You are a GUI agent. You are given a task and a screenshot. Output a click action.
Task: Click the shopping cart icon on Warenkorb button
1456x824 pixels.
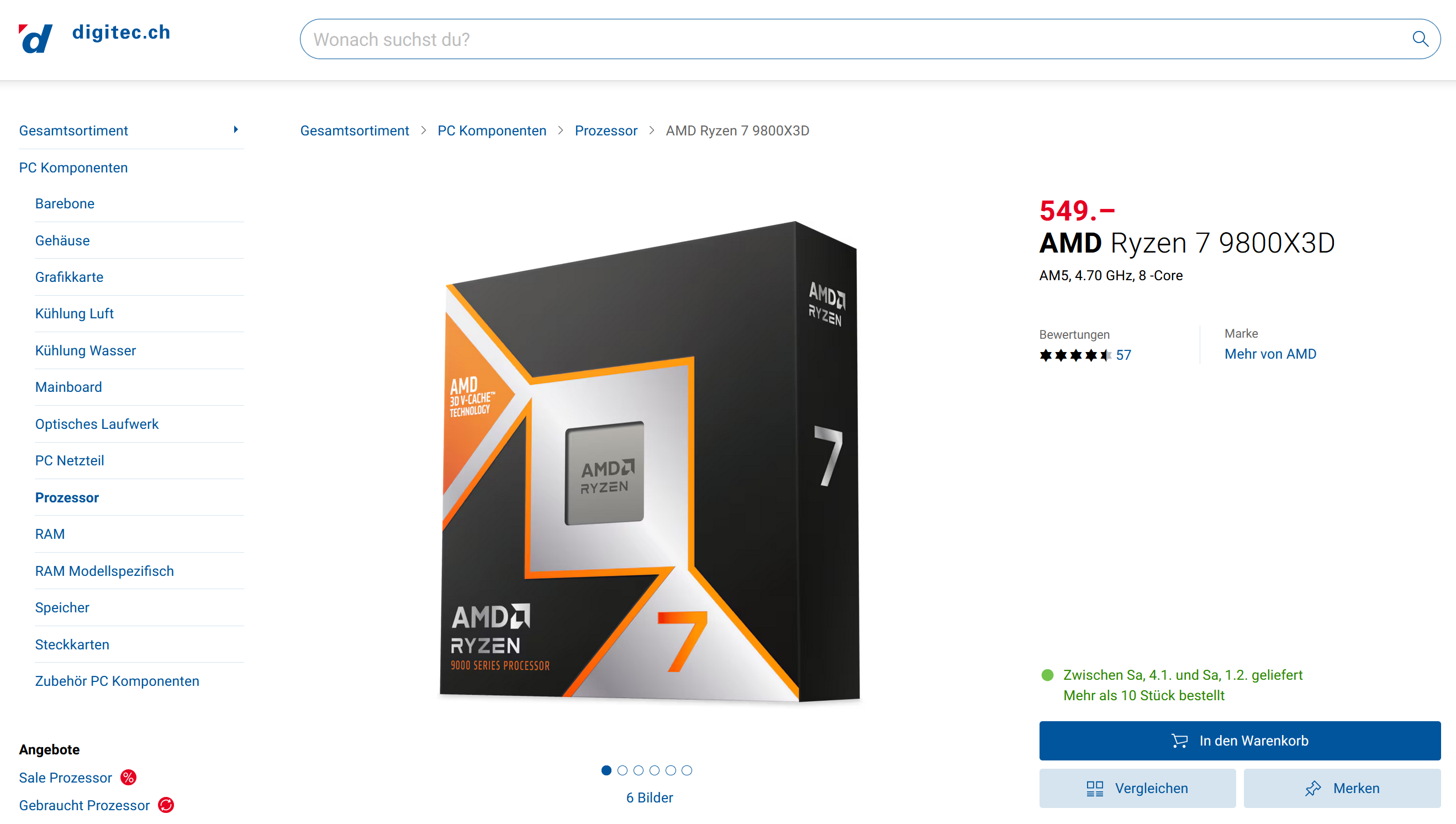[1179, 740]
